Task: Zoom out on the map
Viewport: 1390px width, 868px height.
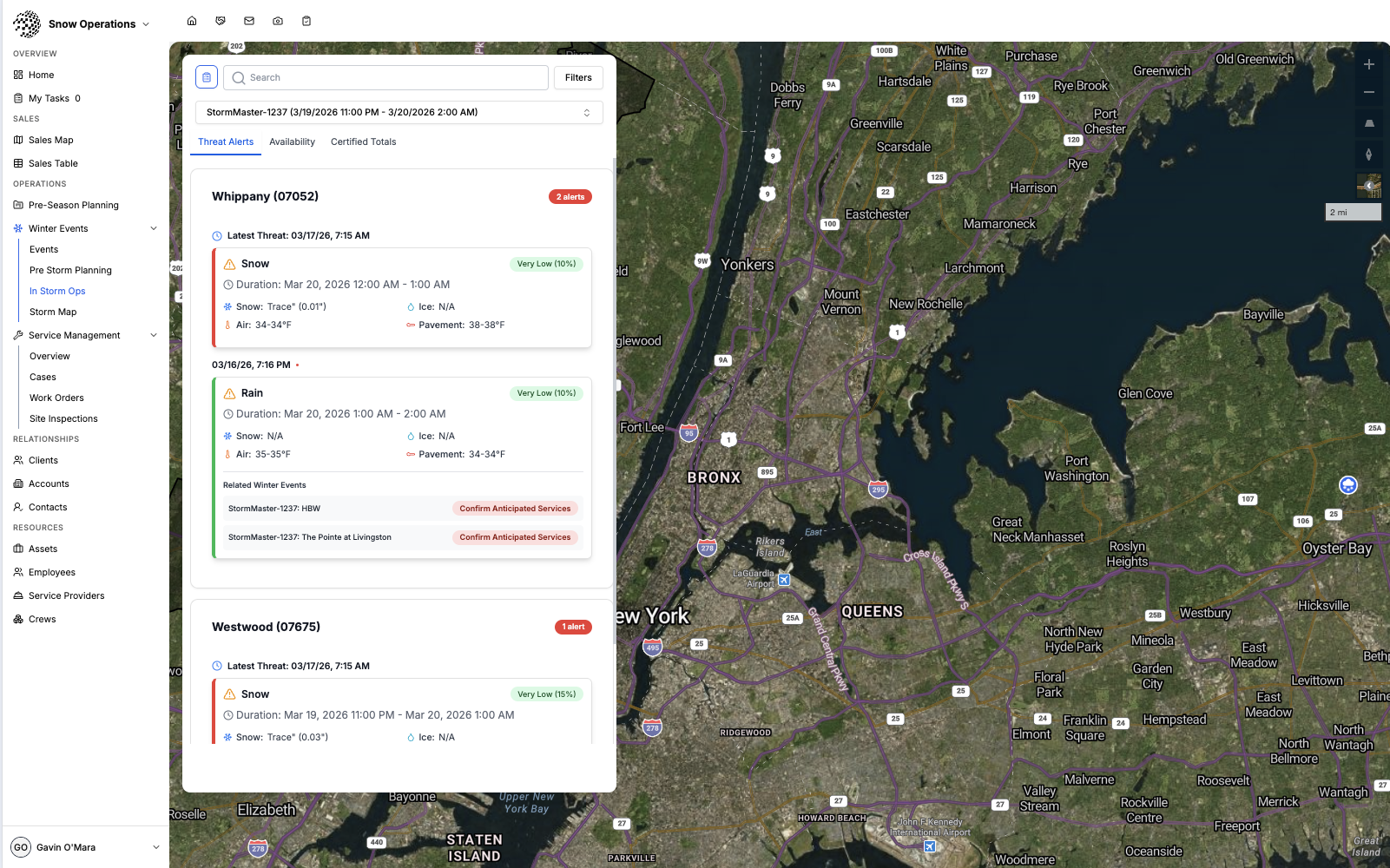Action: click(x=1368, y=92)
